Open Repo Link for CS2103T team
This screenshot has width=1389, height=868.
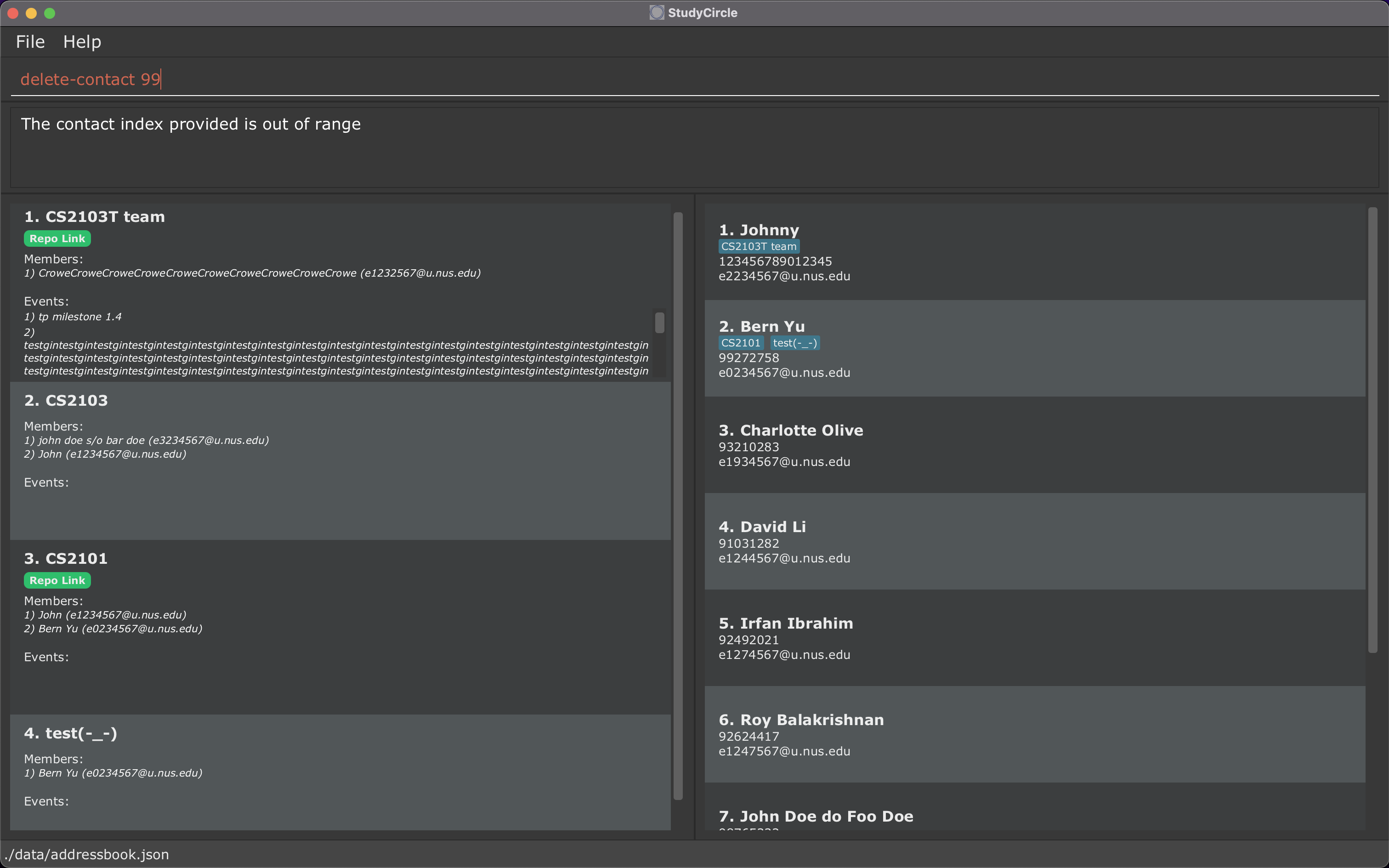coord(57,239)
